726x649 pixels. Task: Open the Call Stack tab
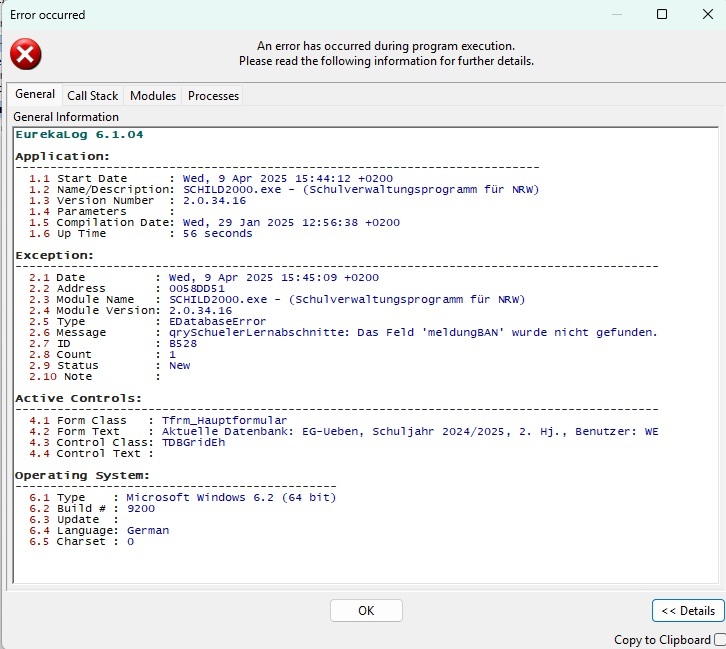92,96
